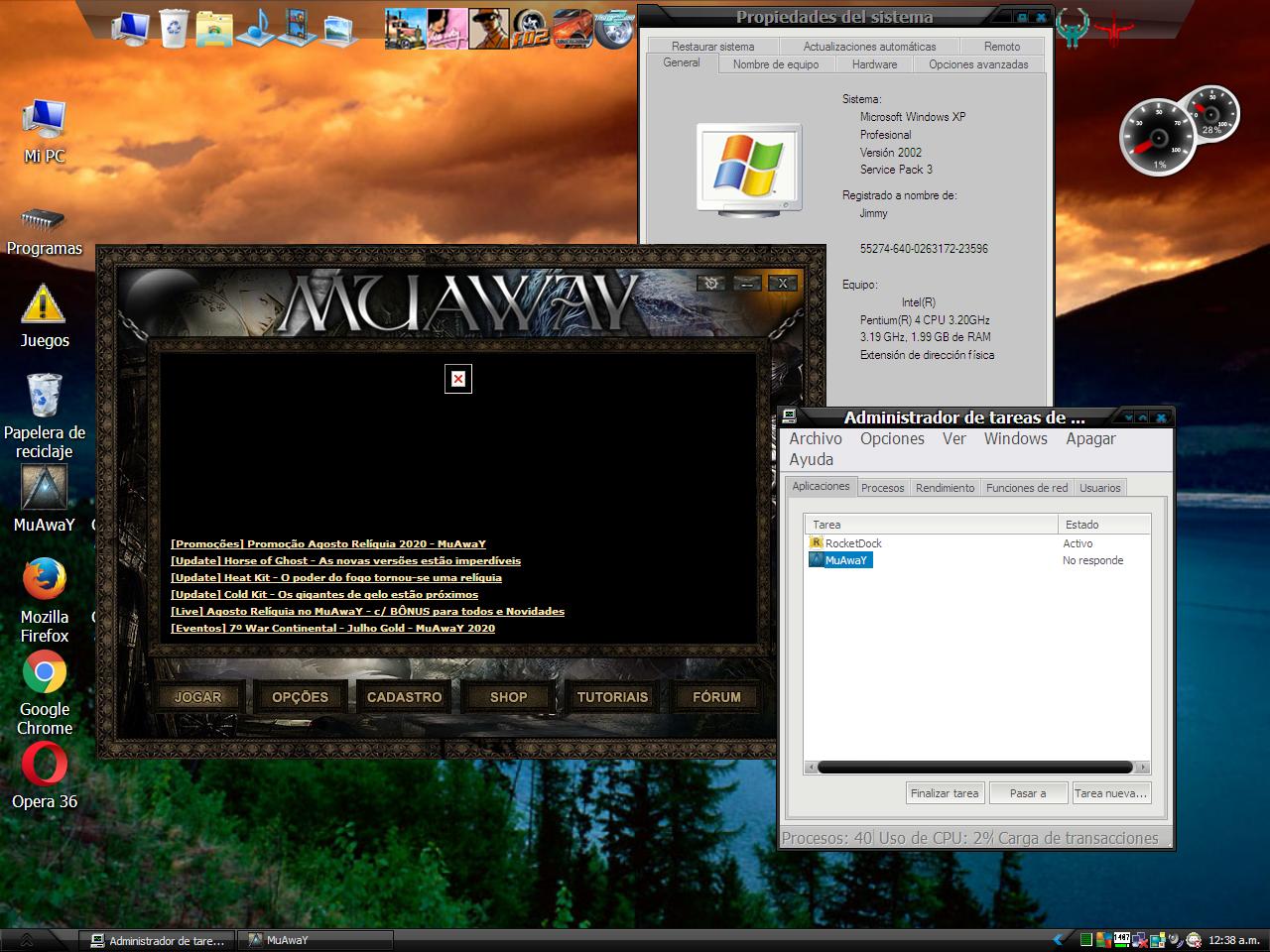Launch the pink girl artwork dock icon
This screenshot has width=1270, height=952.
447,29
